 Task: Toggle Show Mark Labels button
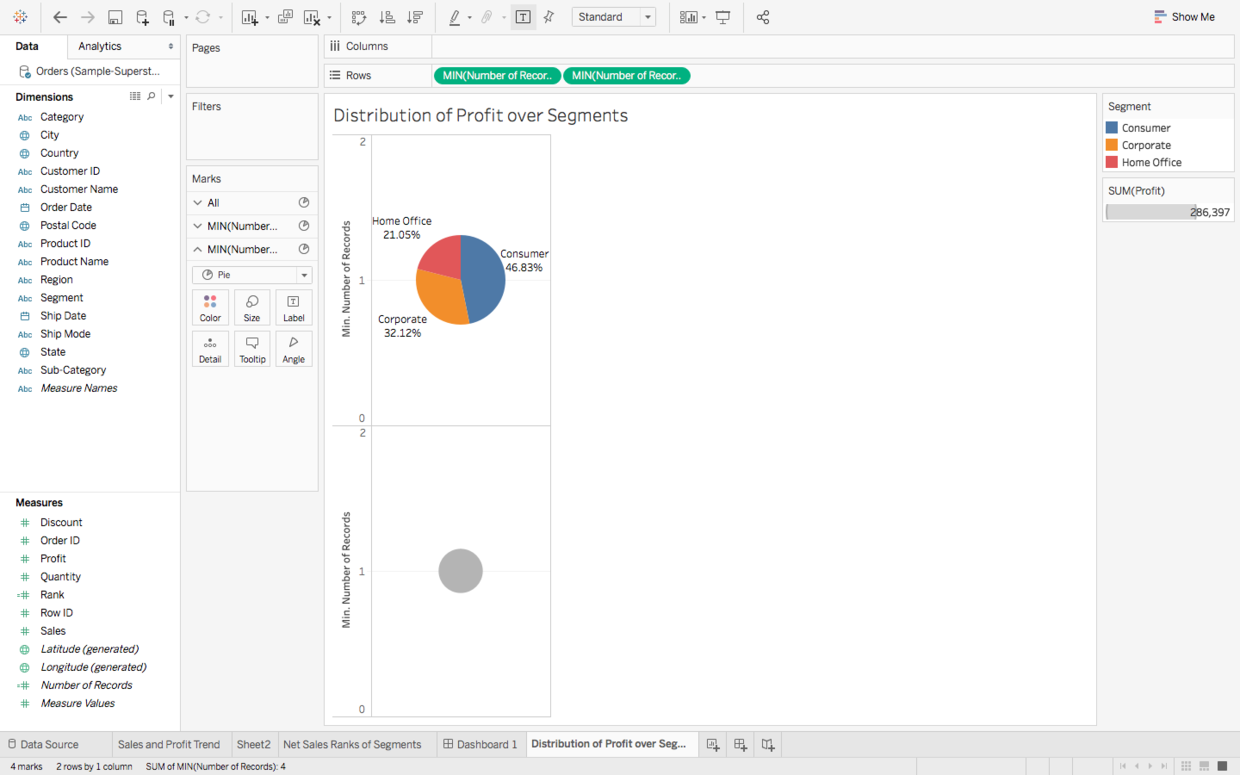click(x=523, y=17)
